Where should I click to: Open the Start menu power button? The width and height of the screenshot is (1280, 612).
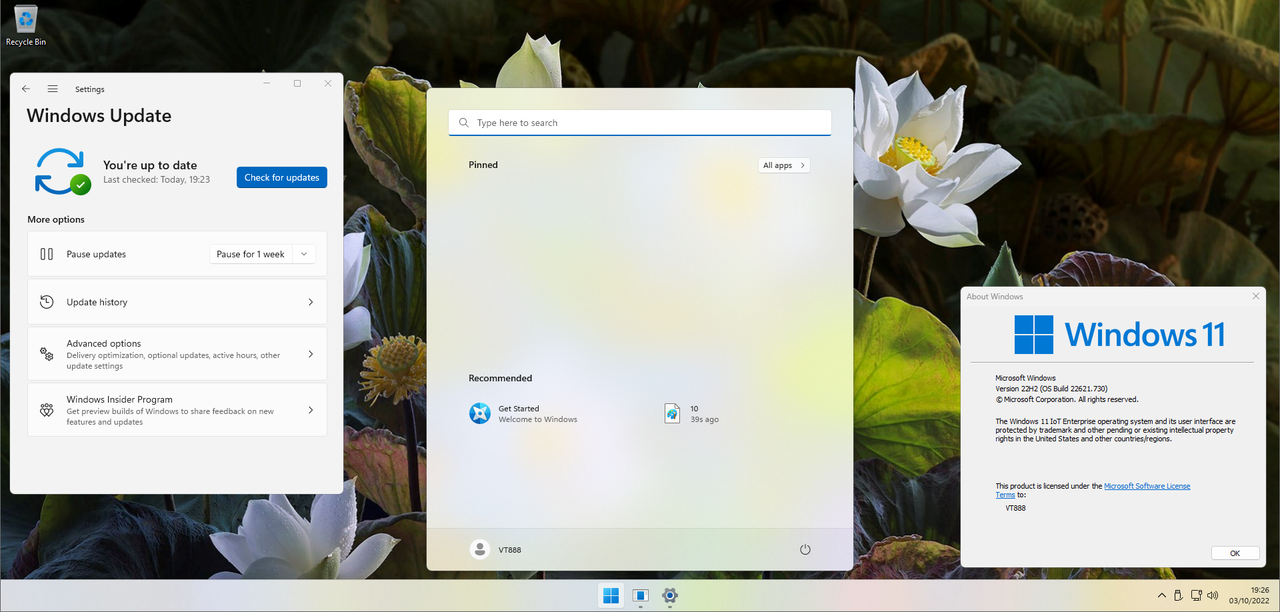pyautogui.click(x=805, y=549)
